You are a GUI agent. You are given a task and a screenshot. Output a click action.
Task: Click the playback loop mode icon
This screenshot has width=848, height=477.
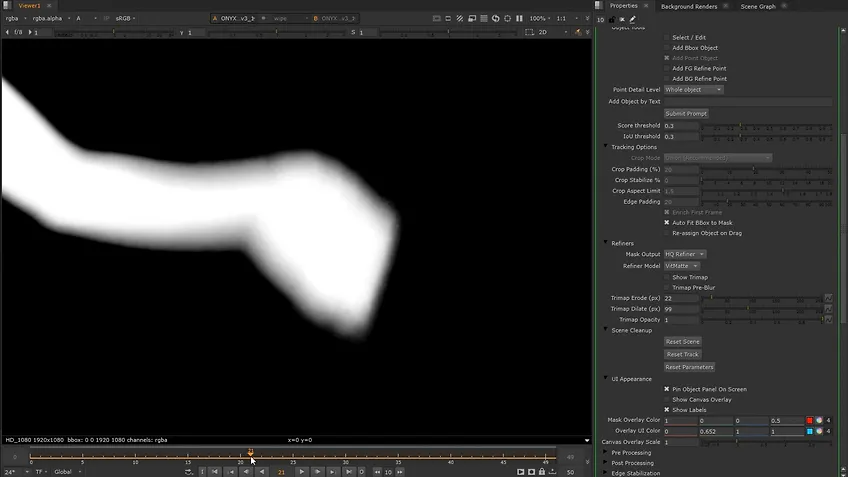189,472
